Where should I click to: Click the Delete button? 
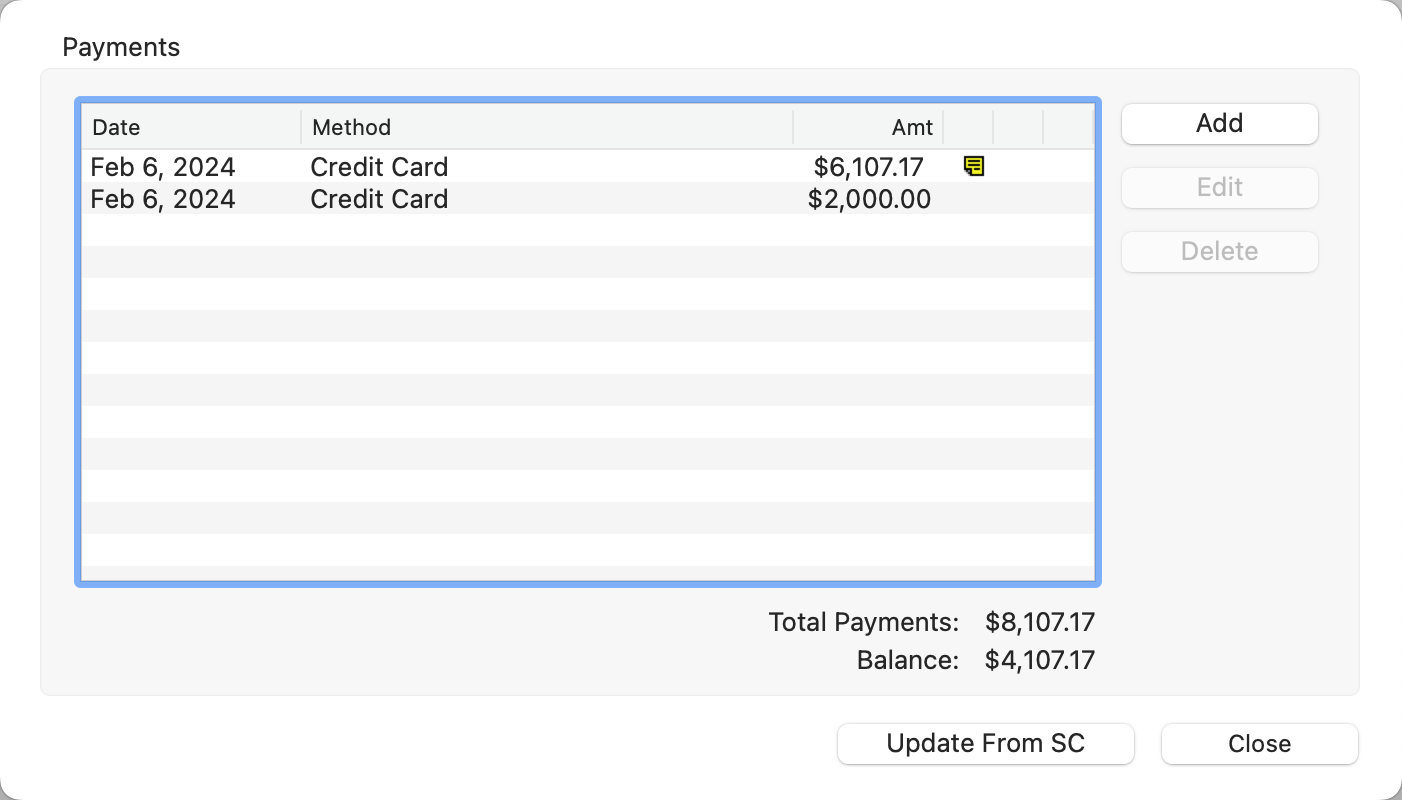(x=1219, y=251)
